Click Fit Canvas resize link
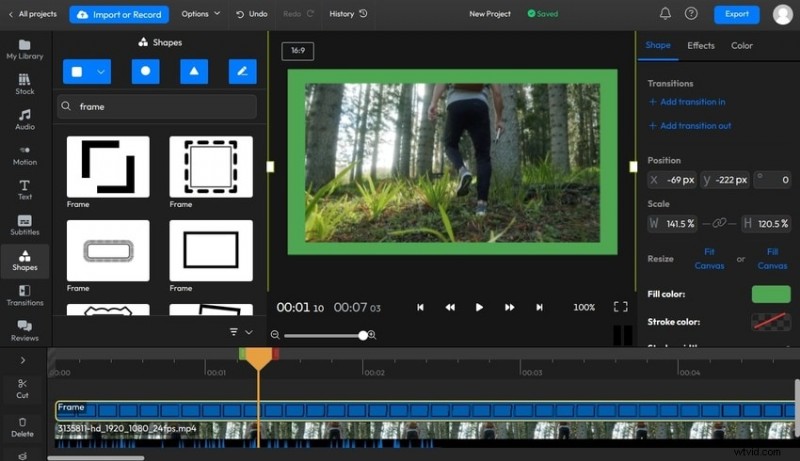Viewport: 800px width, 461px height. [x=709, y=259]
